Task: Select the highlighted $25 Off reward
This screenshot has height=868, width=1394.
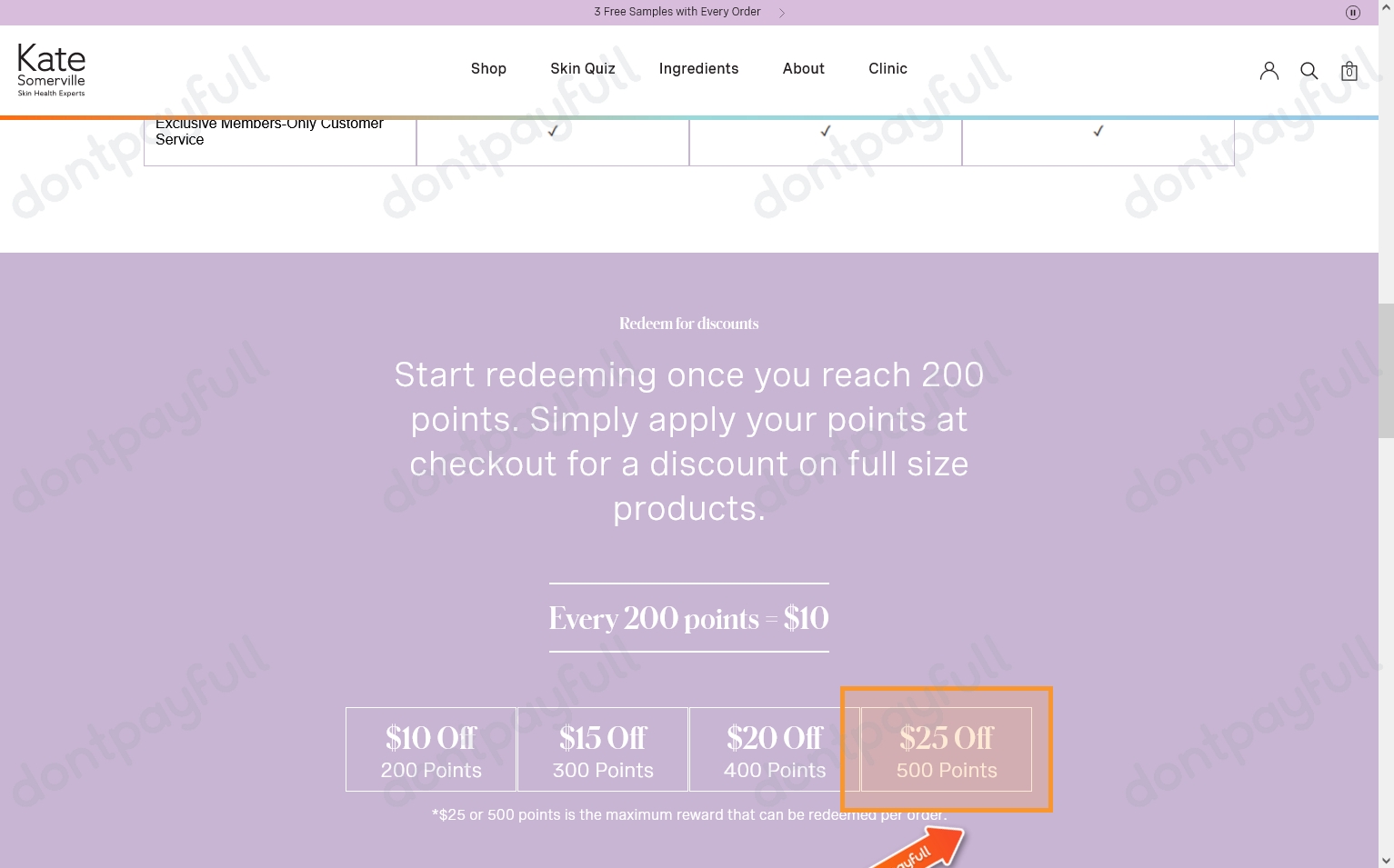Action: (x=946, y=749)
